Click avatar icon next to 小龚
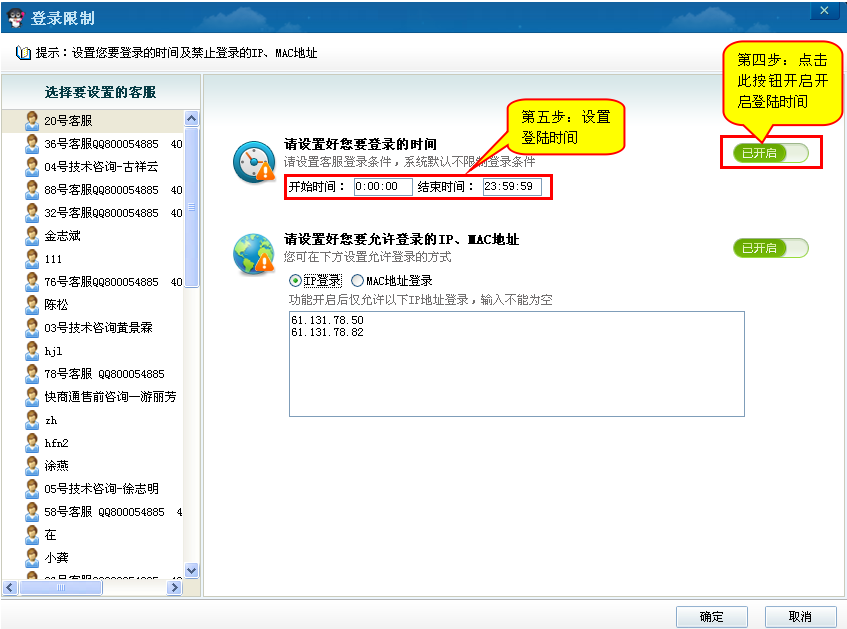847x629 pixels. [x=32, y=558]
